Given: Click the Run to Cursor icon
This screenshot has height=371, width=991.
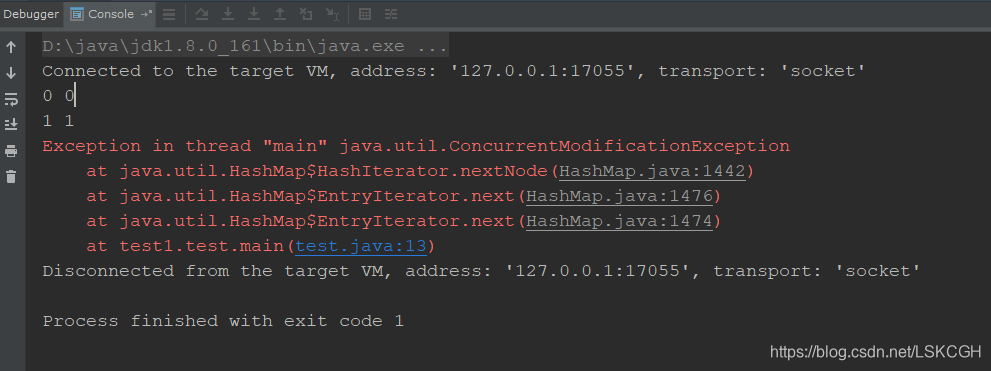Looking at the screenshot, I should [x=332, y=14].
